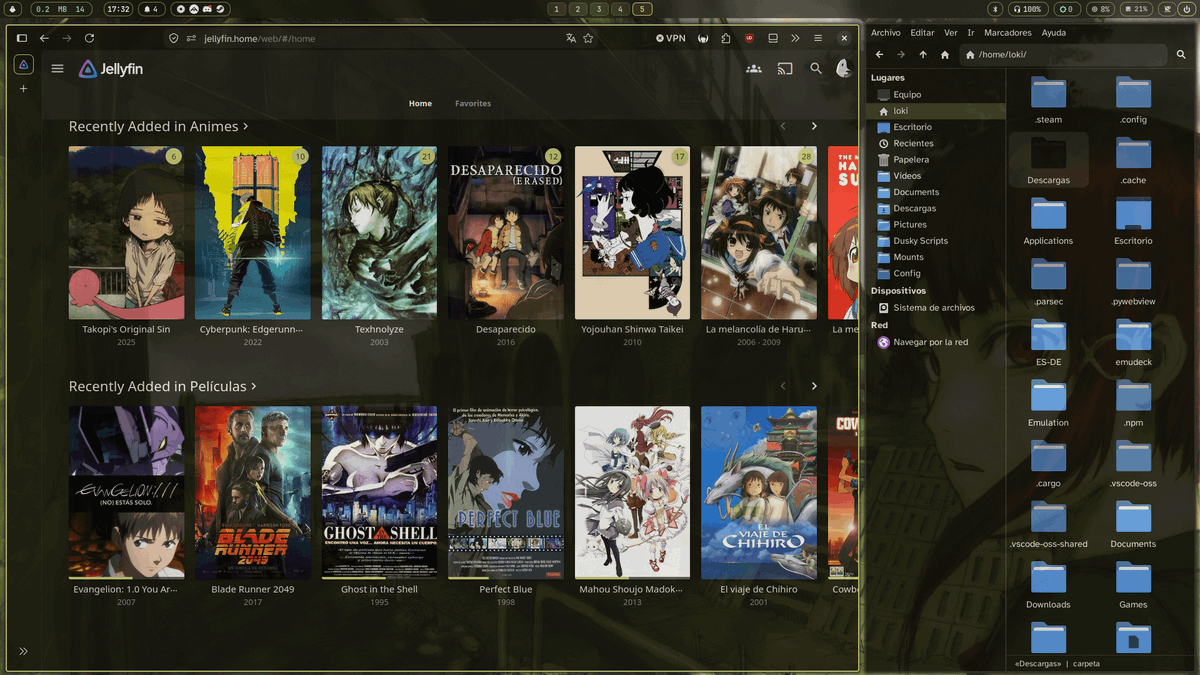1200x675 pixels.
Task: Switch to workspace 3
Action: click(599, 9)
